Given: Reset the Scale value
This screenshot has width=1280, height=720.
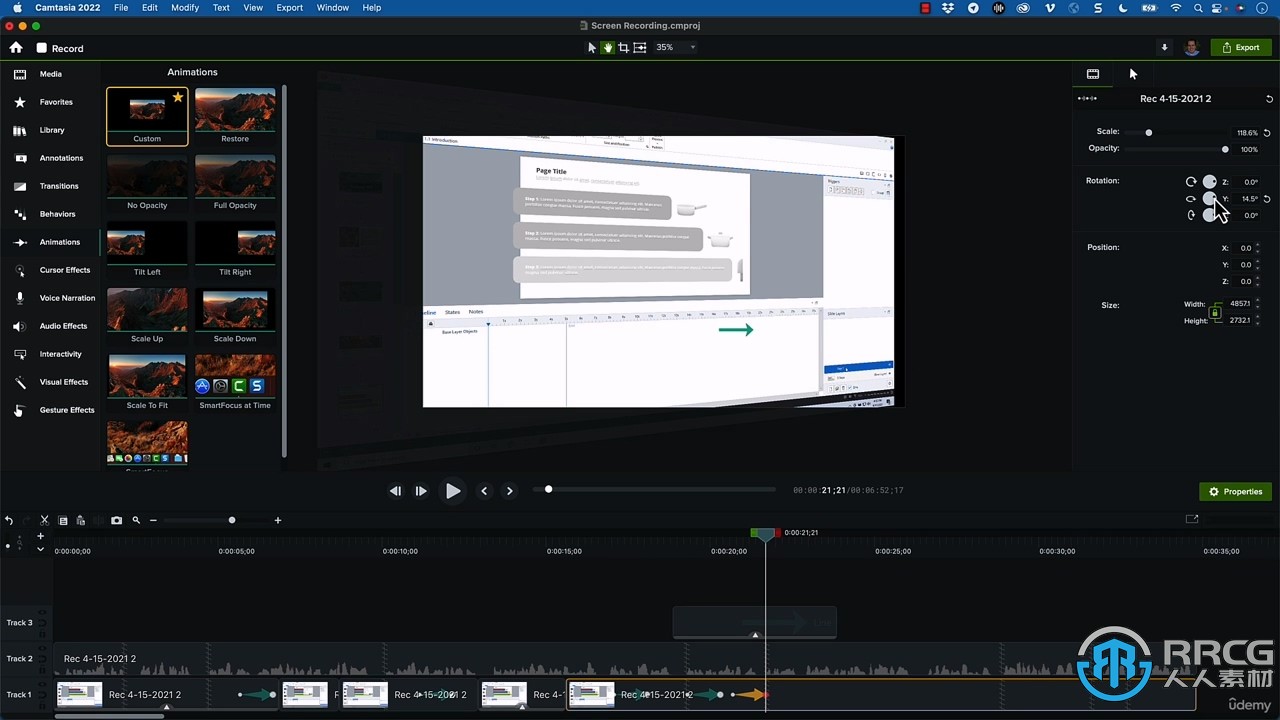Looking at the screenshot, I should [1268, 132].
